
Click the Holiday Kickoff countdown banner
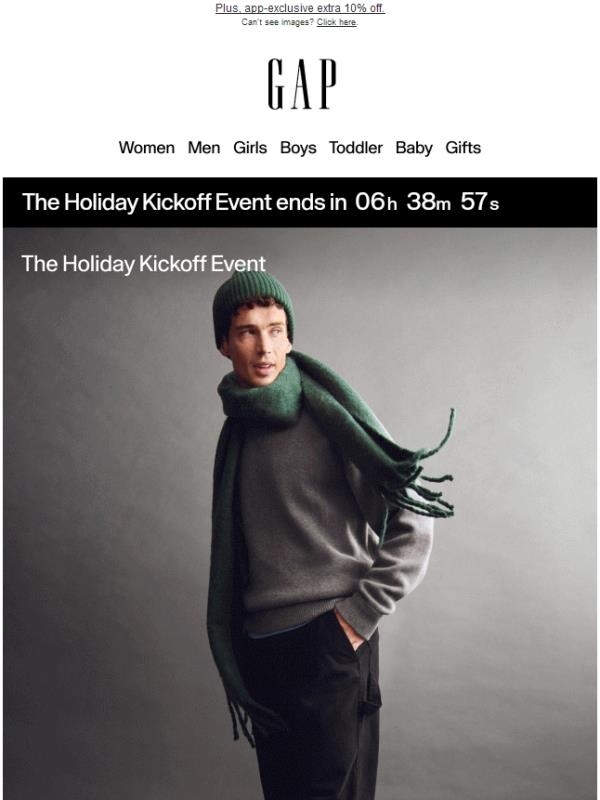tap(300, 203)
